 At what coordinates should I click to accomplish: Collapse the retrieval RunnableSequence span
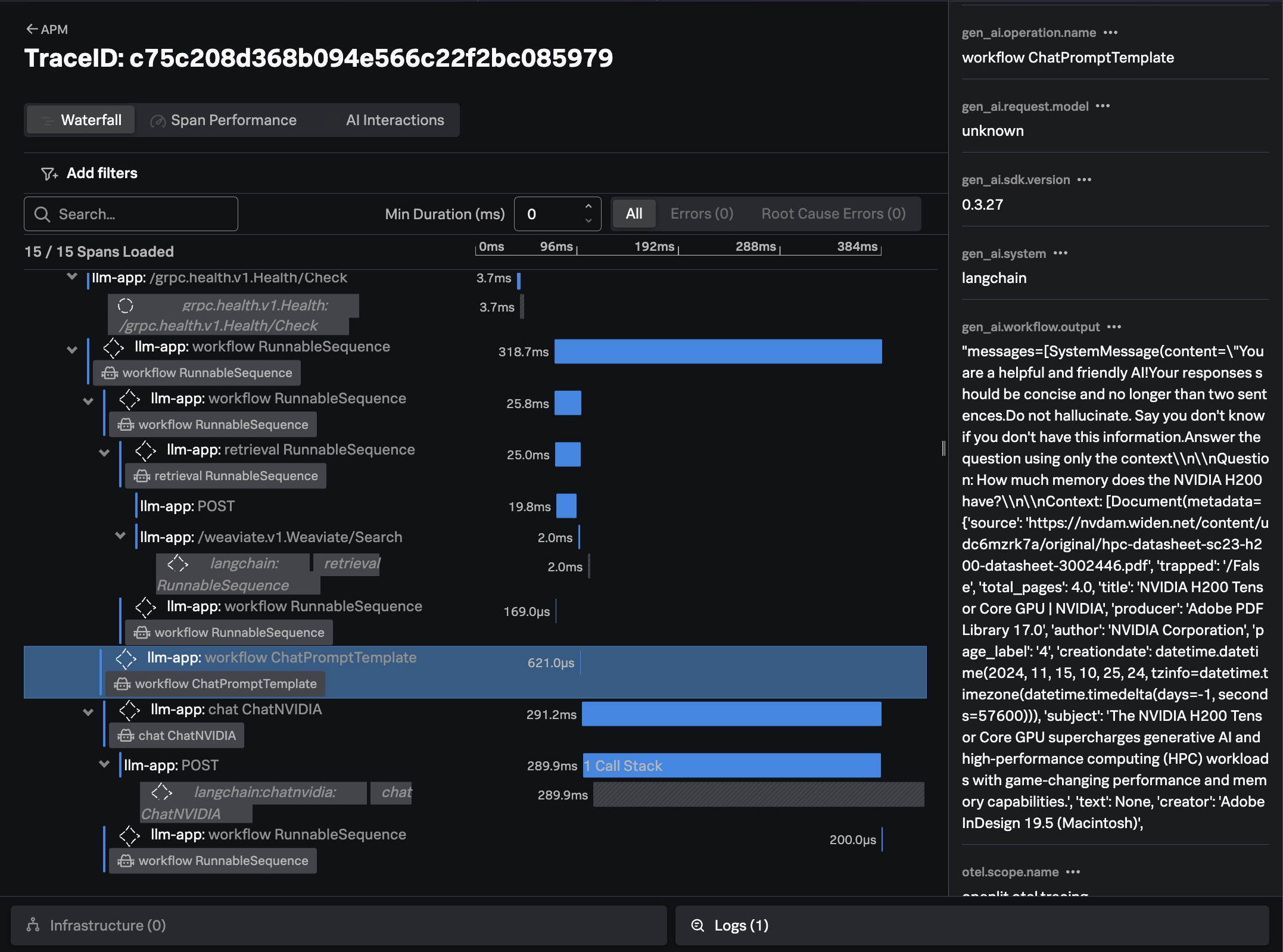click(x=104, y=452)
